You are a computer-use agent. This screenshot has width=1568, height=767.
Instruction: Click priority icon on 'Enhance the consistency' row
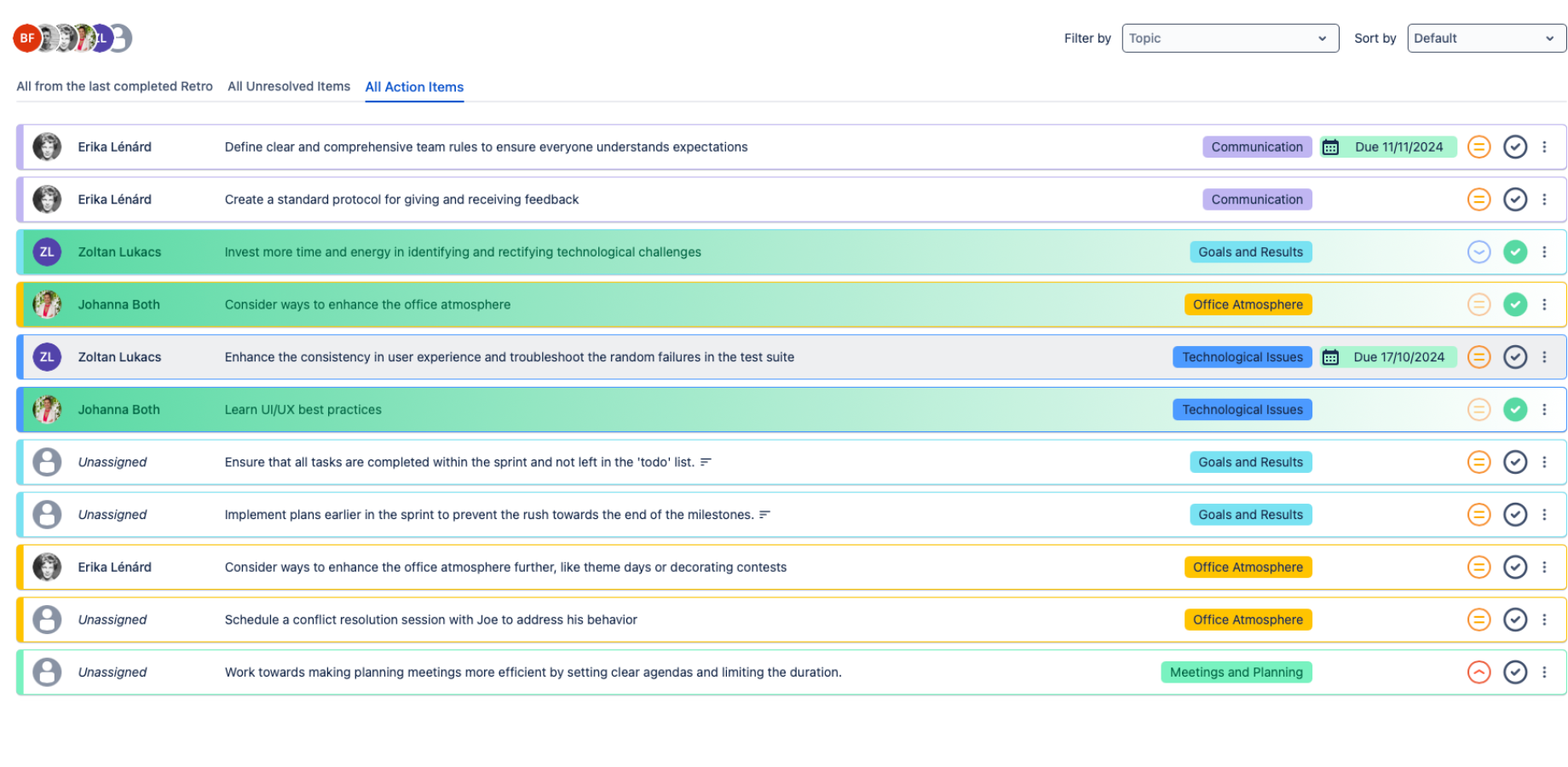point(1479,357)
